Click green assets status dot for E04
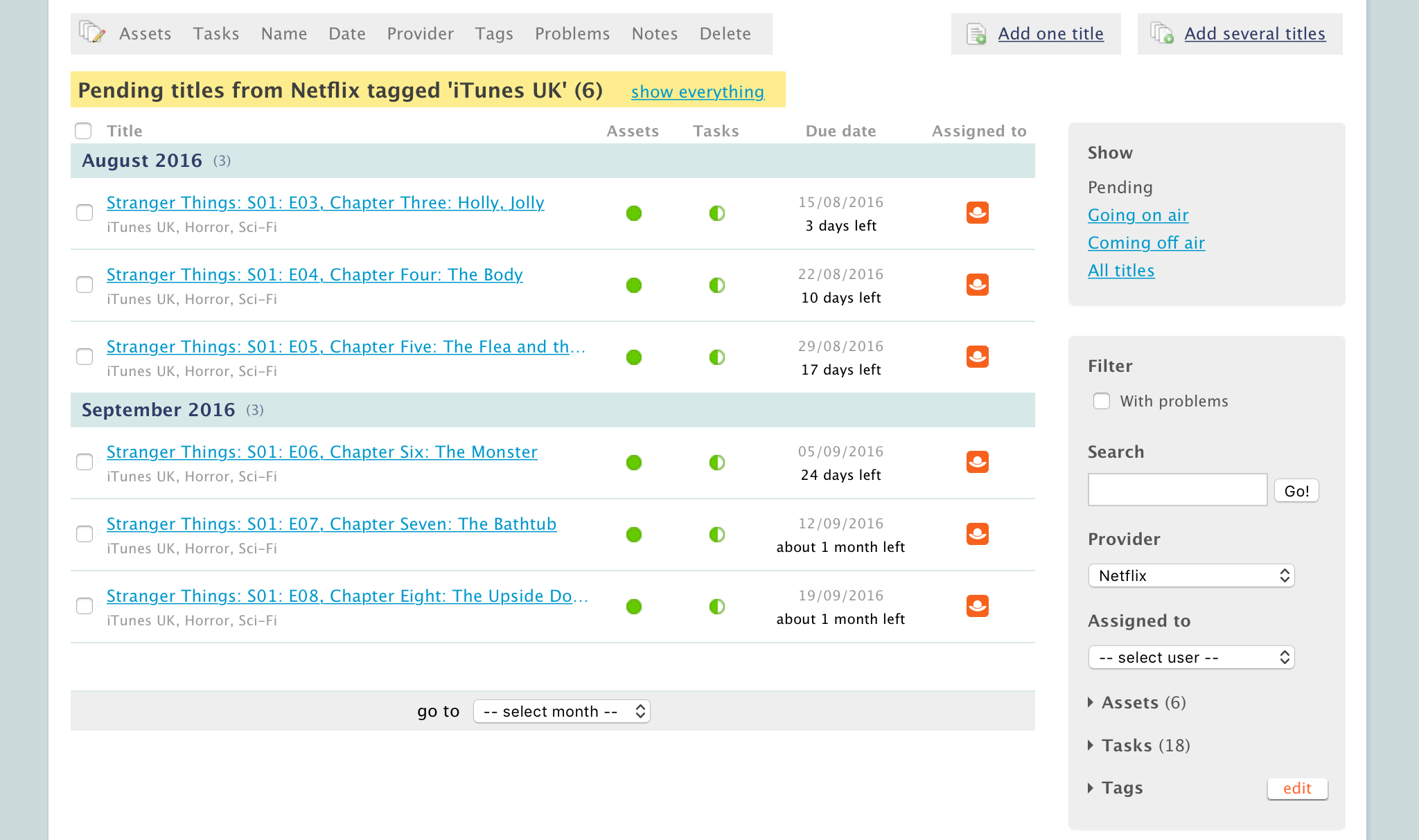The image size is (1419, 840). (x=633, y=285)
